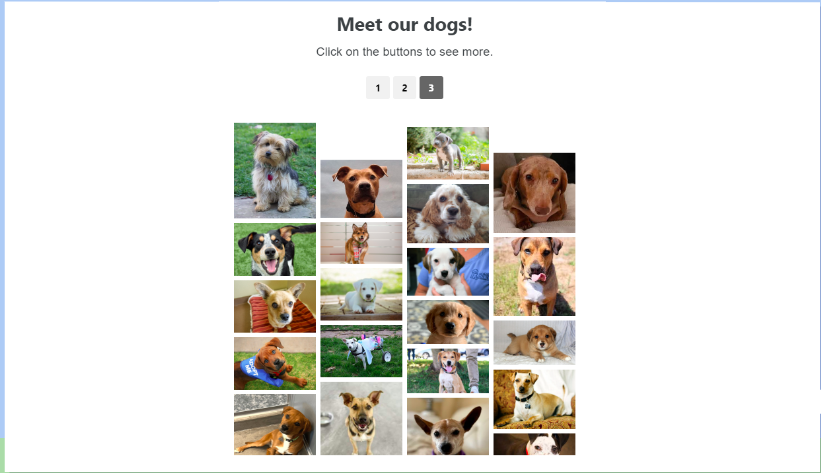Viewport: 821px width, 473px height.
Task: Select pagination button 2
Action: pos(404,87)
